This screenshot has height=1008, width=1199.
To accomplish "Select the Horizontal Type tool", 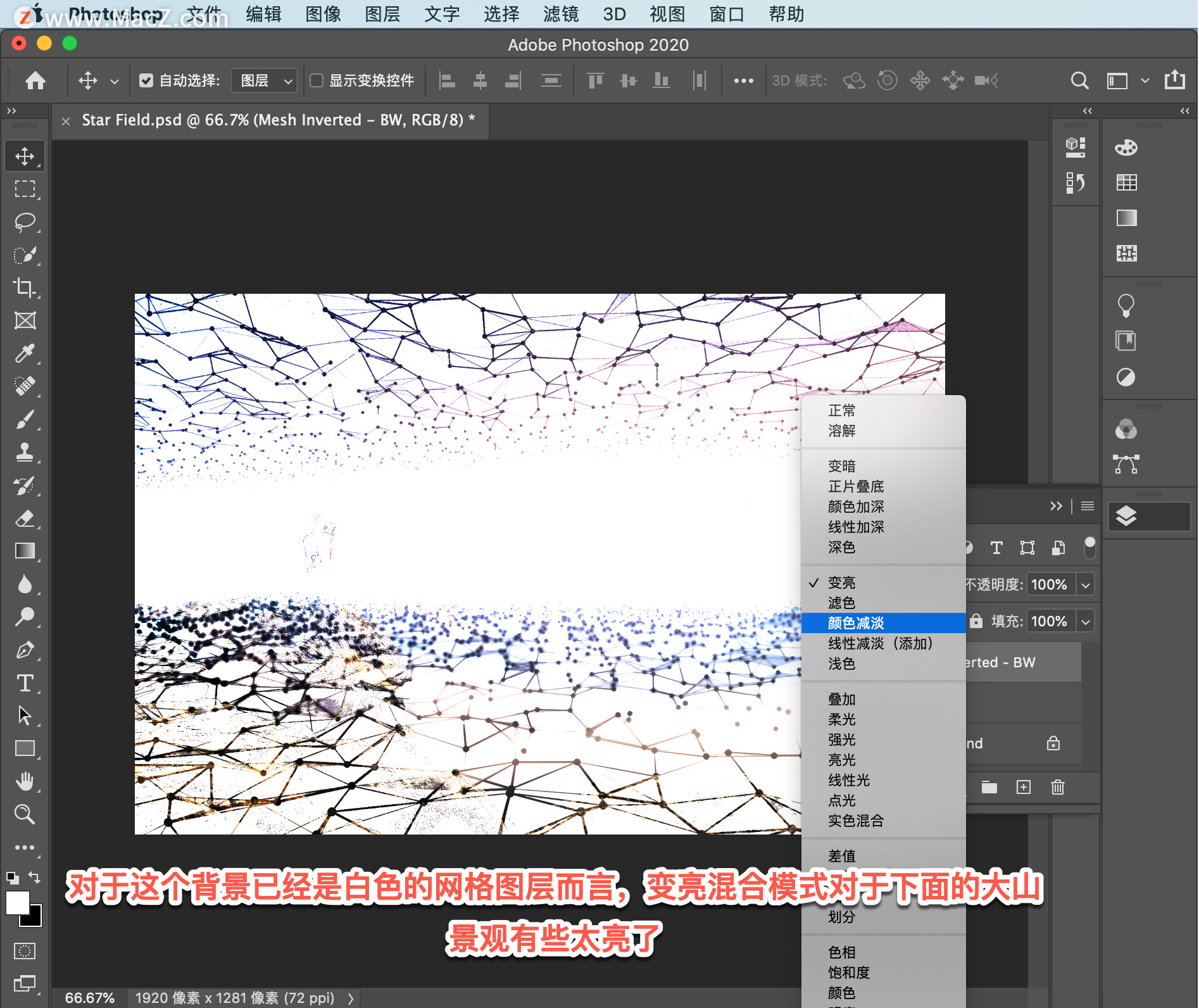I will click(25, 683).
